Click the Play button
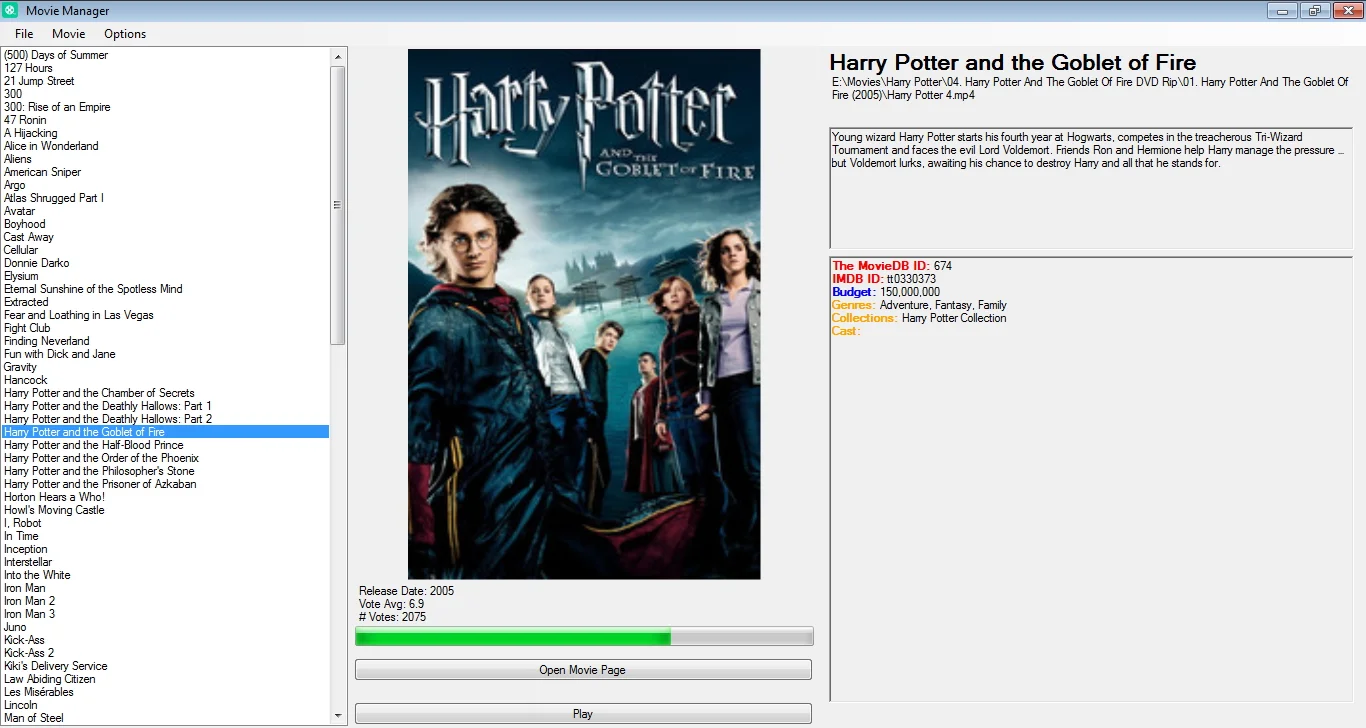This screenshot has width=1366, height=728. pyautogui.click(x=583, y=714)
